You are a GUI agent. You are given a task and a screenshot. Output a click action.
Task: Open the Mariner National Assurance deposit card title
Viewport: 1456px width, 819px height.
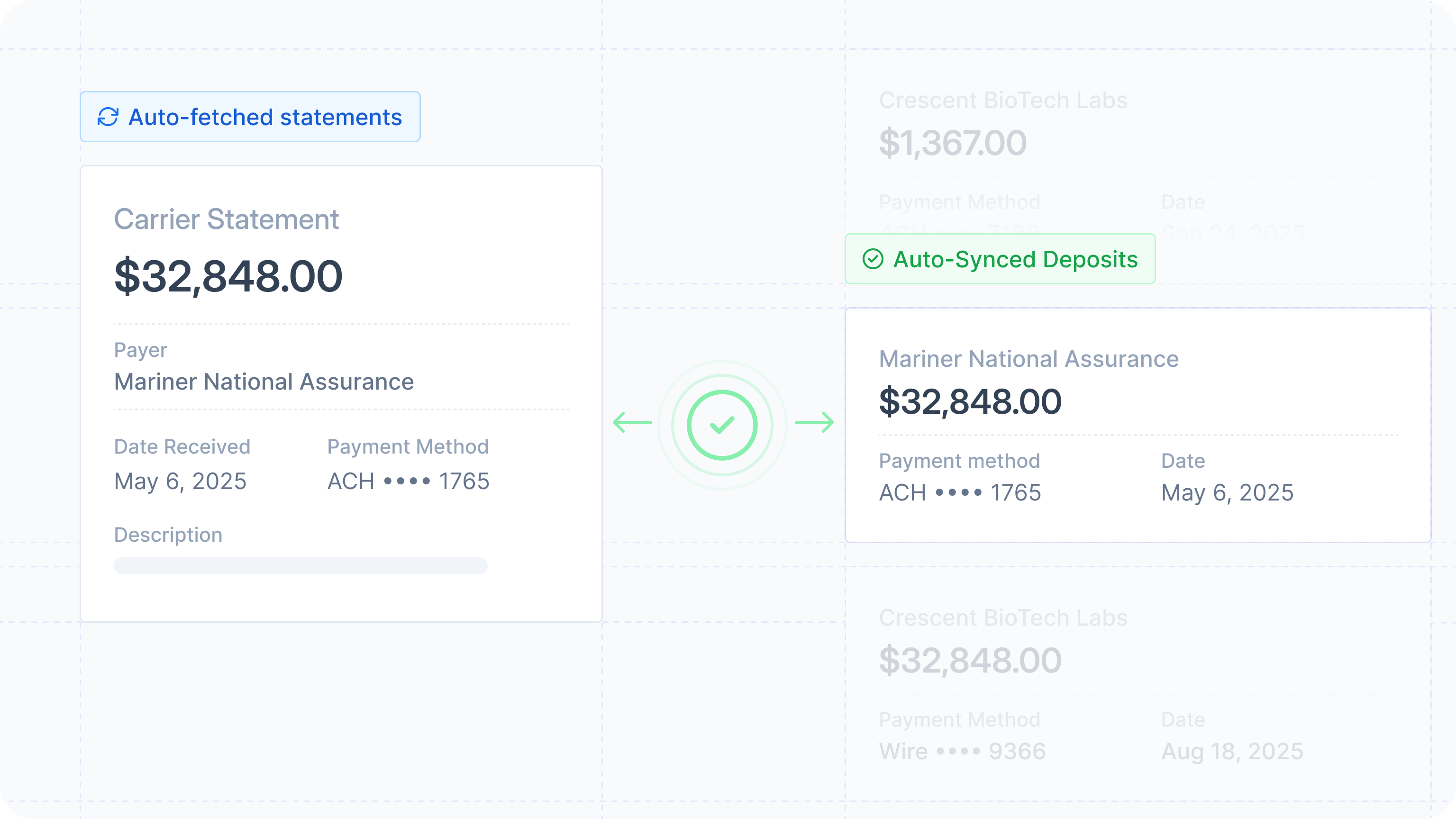(x=1028, y=359)
